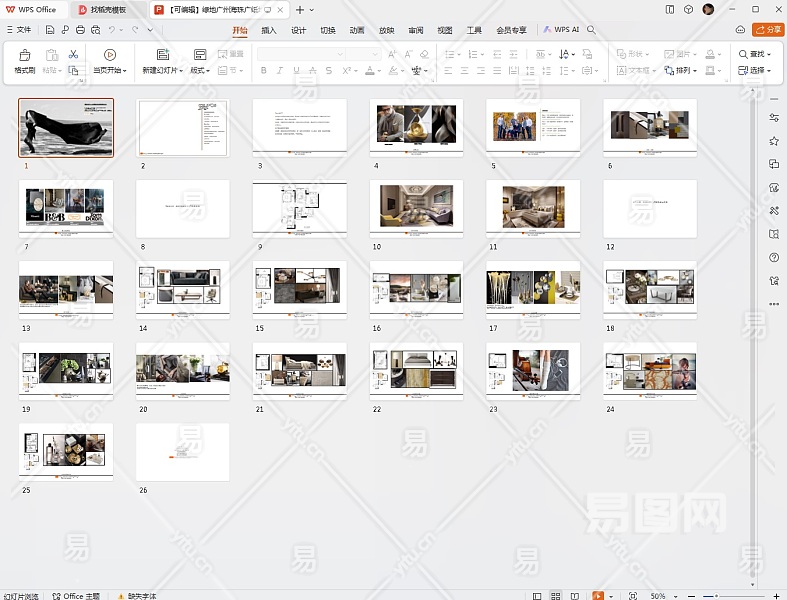787x600 pixels.
Task: Click the orange slideshow play icon in status bar
Action: click(x=598, y=595)
